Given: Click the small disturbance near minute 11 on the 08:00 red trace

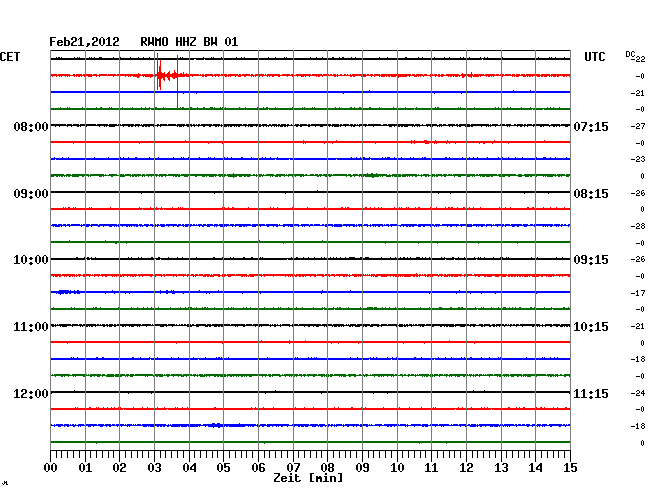Looking at the screenshot, I should pyautogui.click(x=426, y=142).
